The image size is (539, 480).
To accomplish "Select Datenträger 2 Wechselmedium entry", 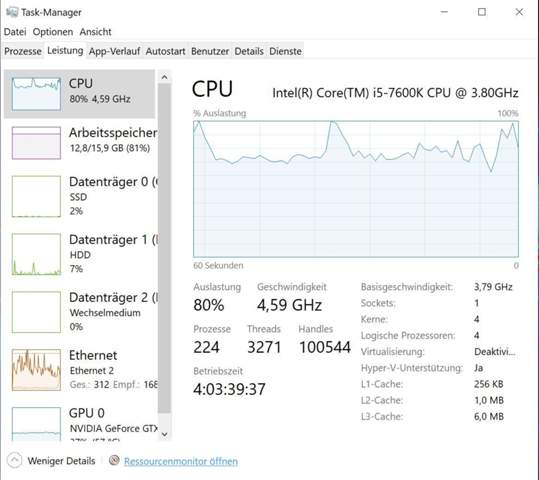I will coord(80,312).
